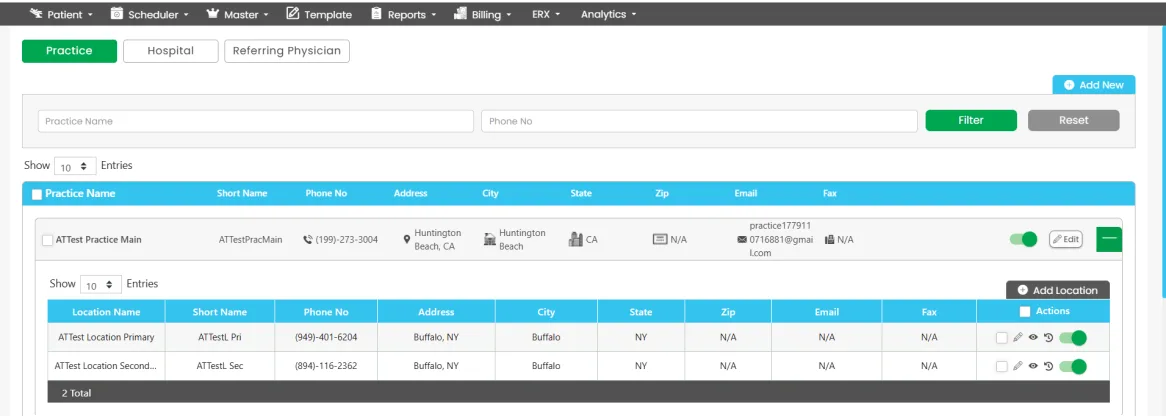This screenshot has width=1166, height=416.
Task: Open the Master dropdown menu
Action: [x=237, y=14]
